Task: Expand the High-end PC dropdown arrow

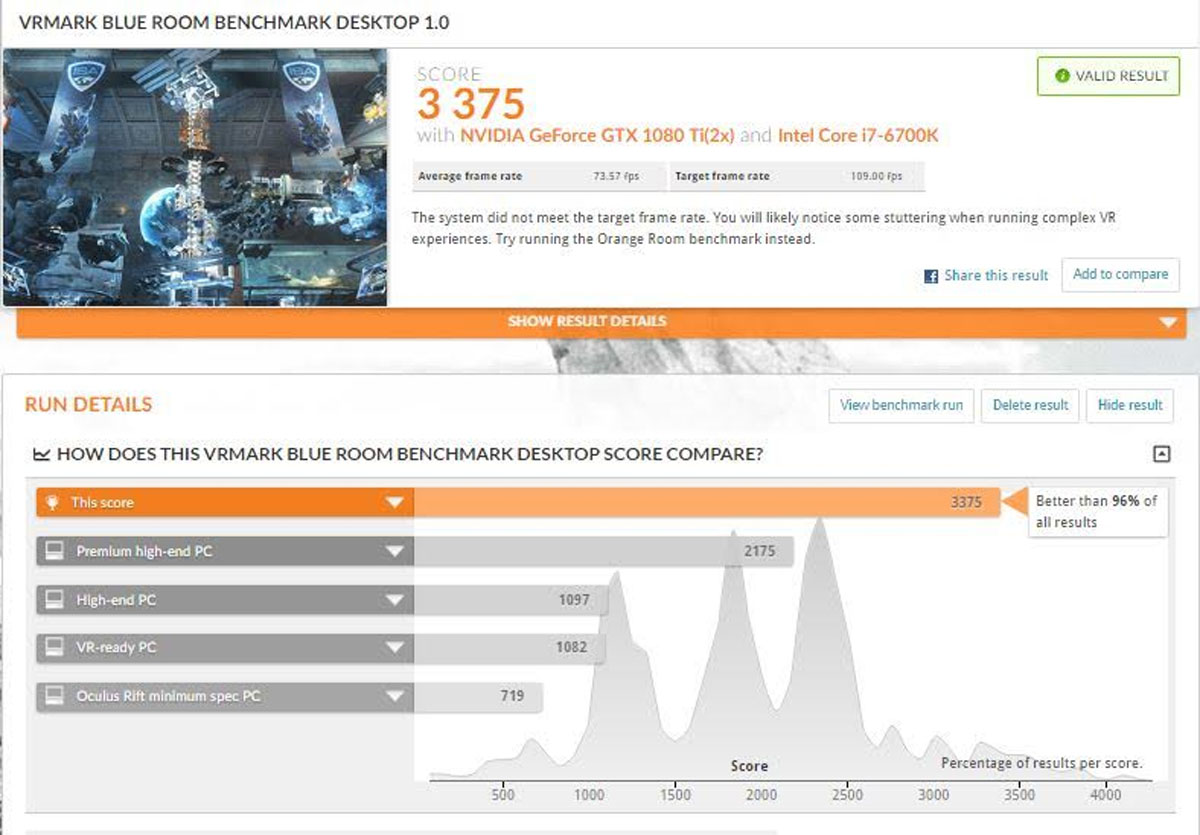Action: [395, 600]
